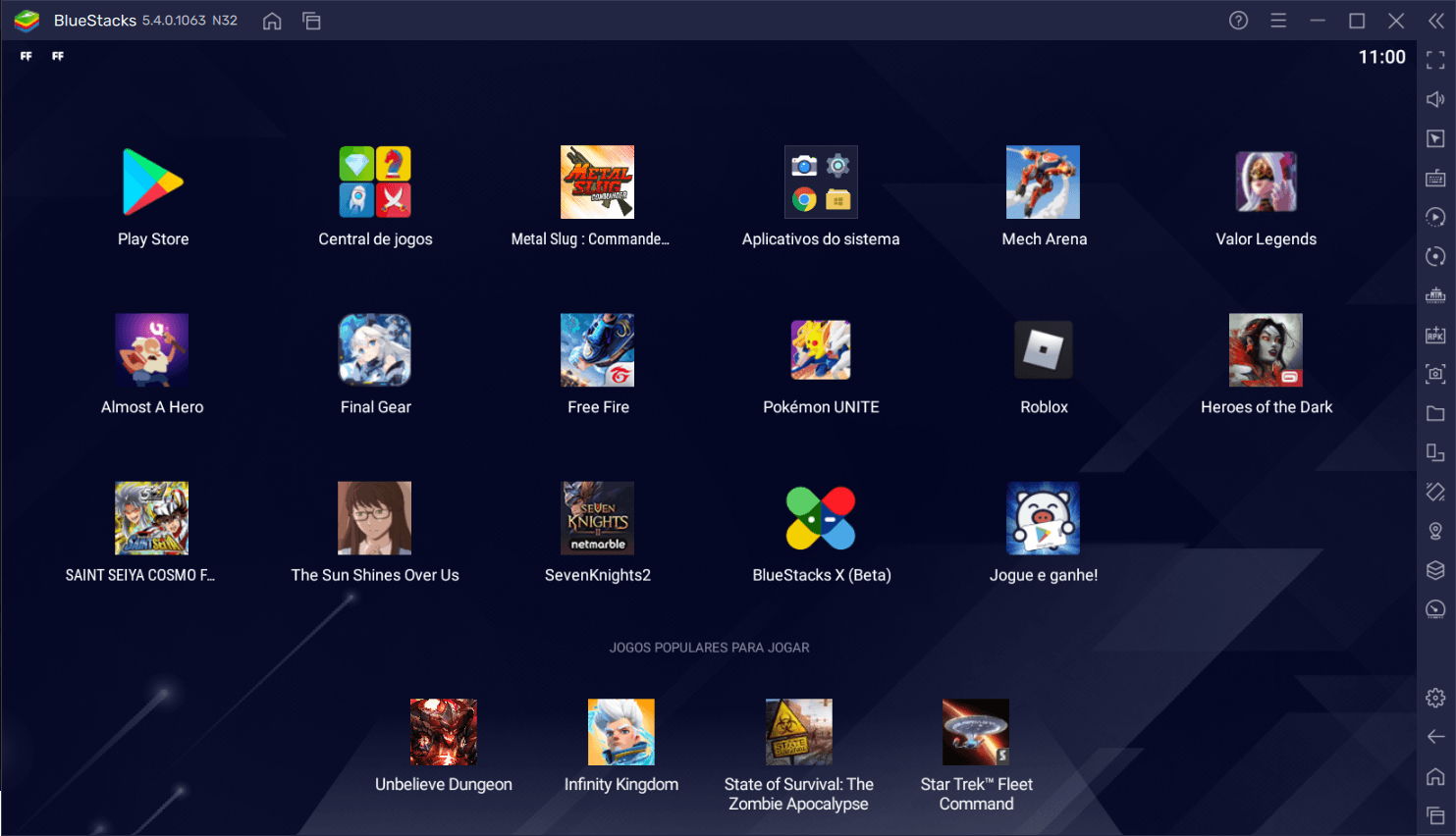
Task: Select Infinity Kingdom popular game
Action: 621,732
